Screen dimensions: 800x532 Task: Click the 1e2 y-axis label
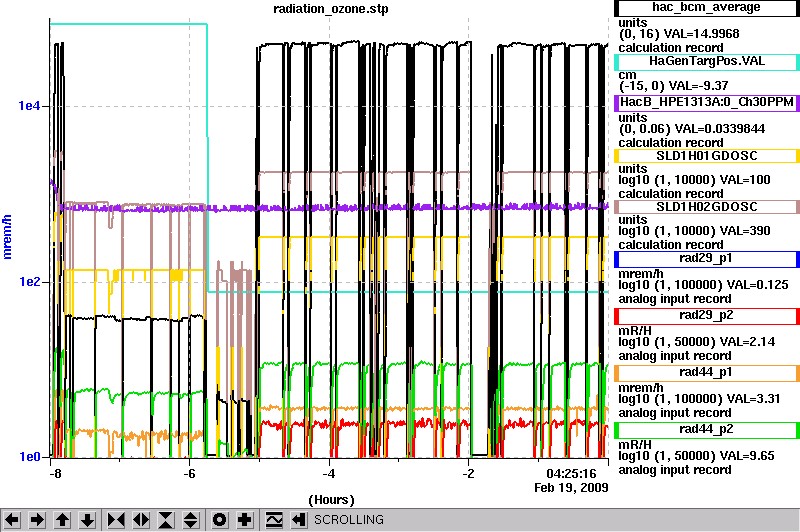coord(29,282)
